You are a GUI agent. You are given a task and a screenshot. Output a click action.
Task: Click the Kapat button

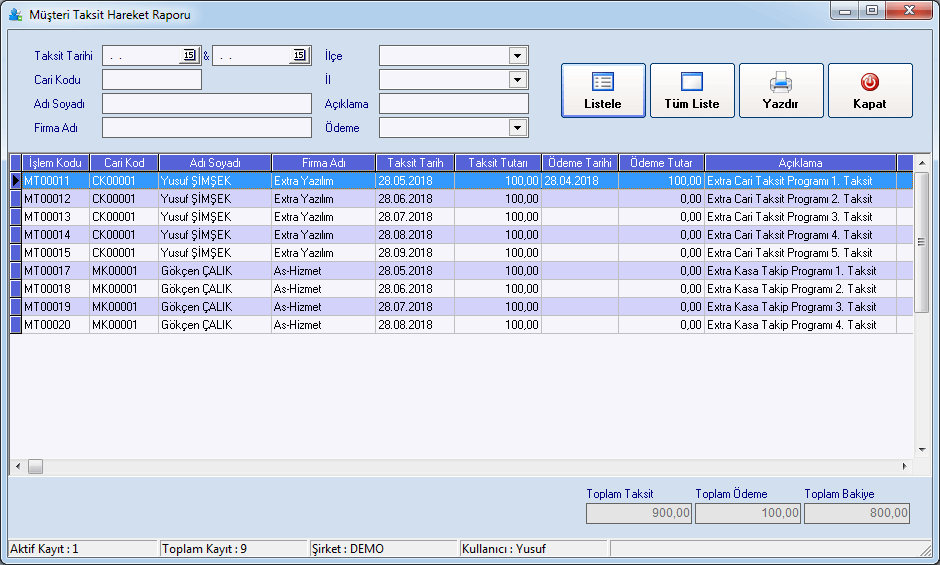(870, 91)
